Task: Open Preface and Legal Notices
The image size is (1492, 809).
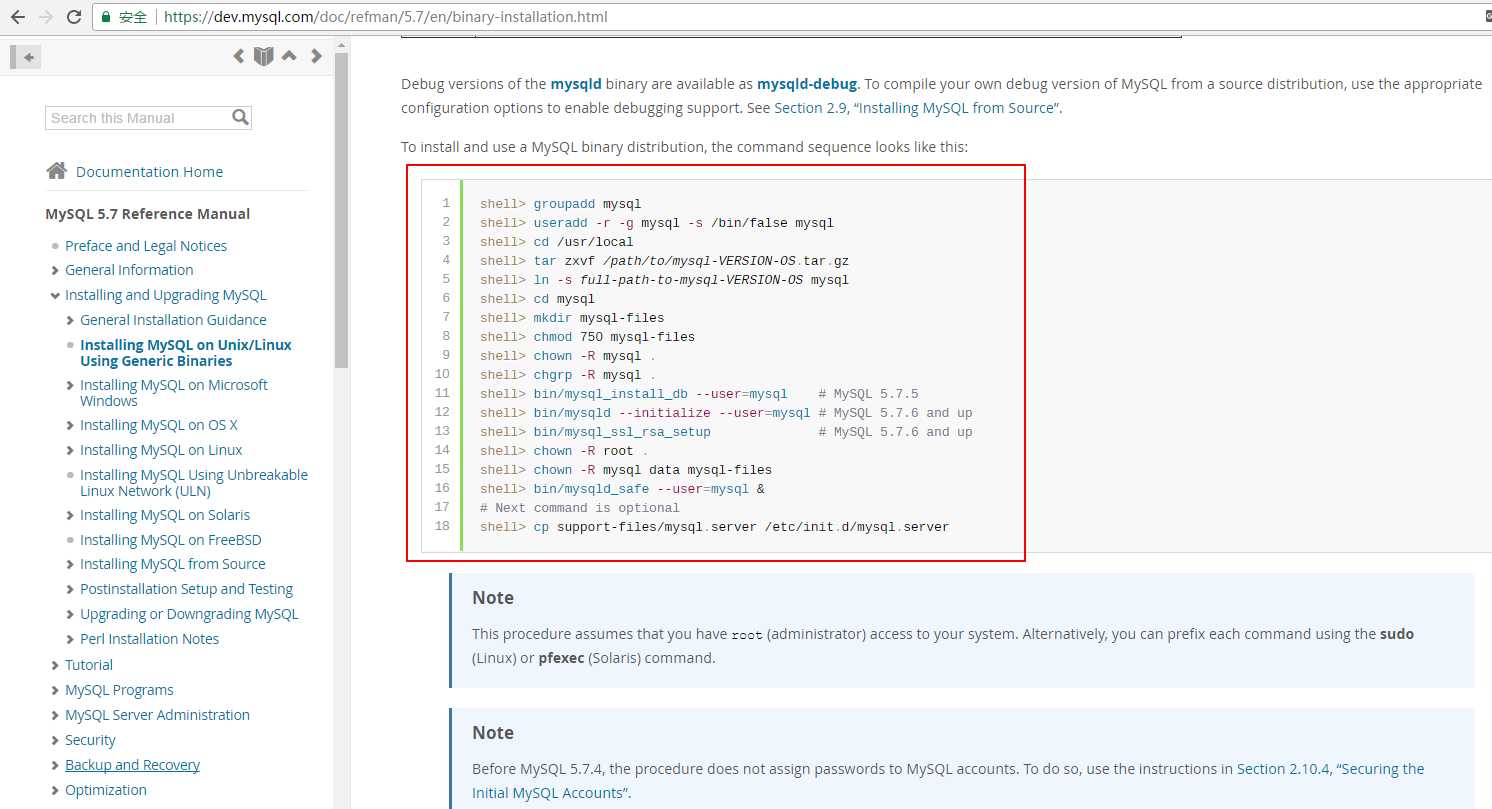Action: click(x=146, y=246)
